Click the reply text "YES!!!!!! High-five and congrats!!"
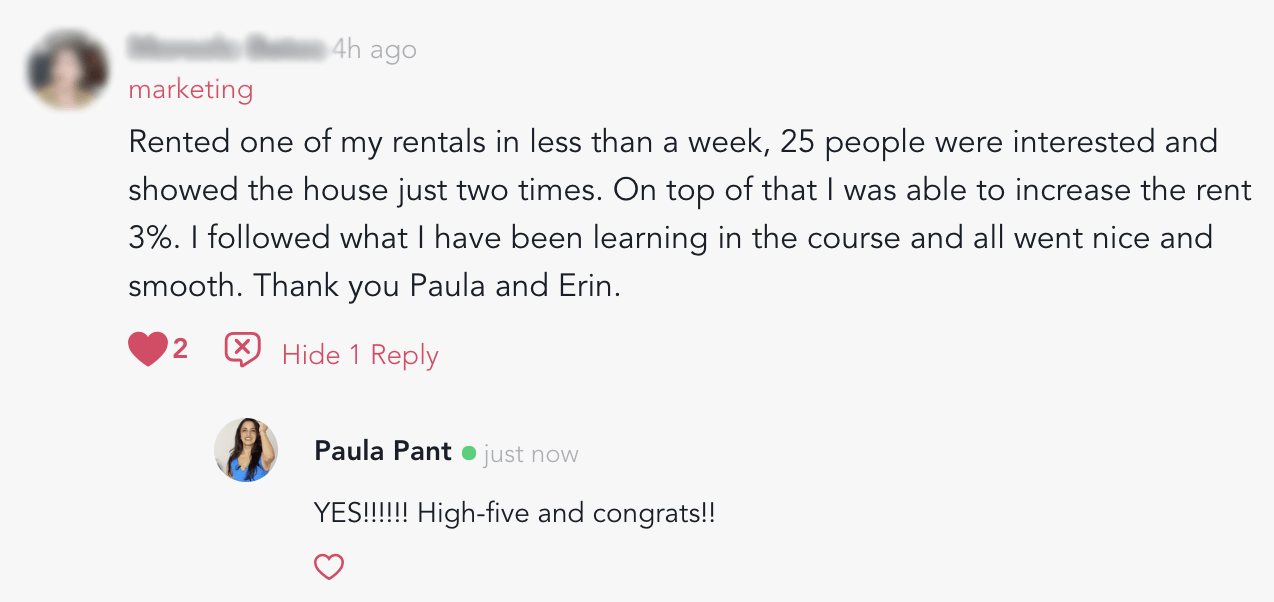Viewport: 1274px width, 602px height. pos(515,514)
